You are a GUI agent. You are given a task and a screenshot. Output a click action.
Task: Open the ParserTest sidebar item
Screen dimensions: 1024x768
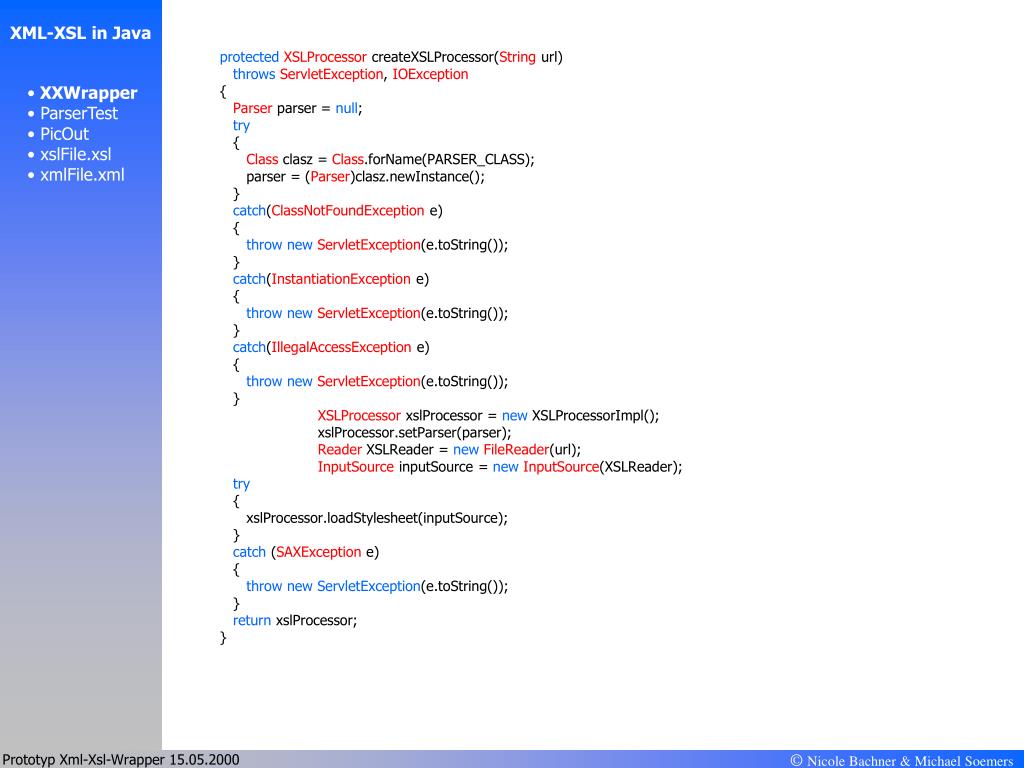point(78,114)
